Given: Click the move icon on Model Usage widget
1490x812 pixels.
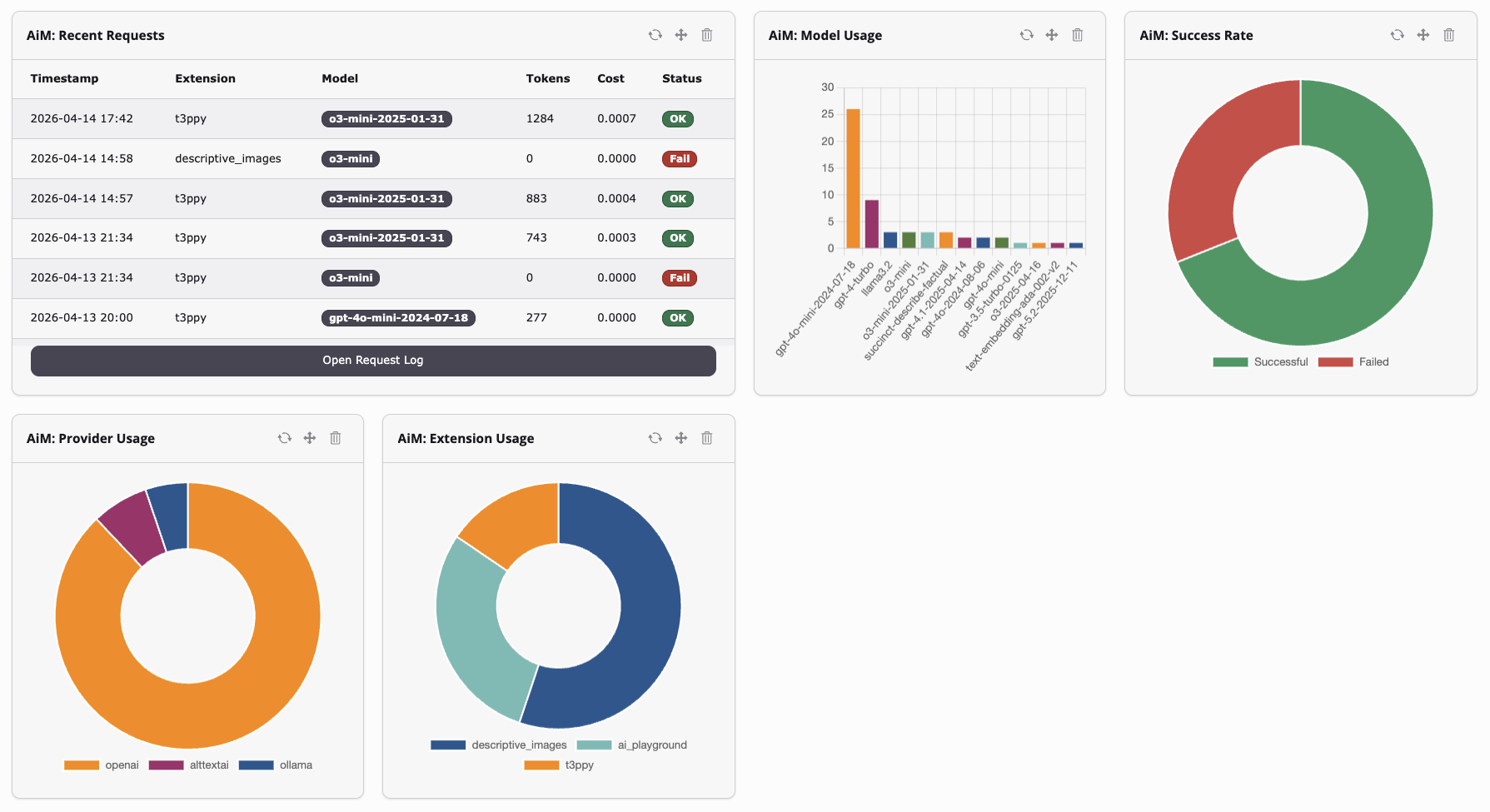Looking at the screenshot, I should 1052,35.
